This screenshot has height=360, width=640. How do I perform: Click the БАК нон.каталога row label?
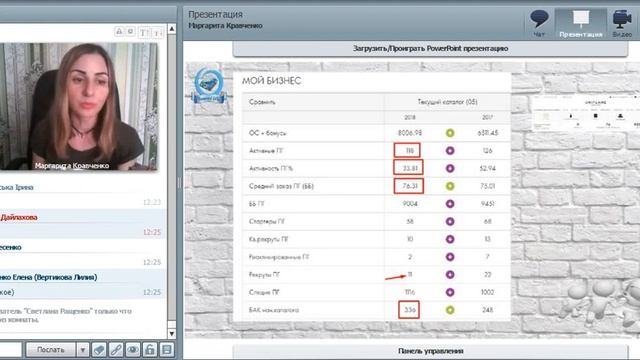(273, 310)
